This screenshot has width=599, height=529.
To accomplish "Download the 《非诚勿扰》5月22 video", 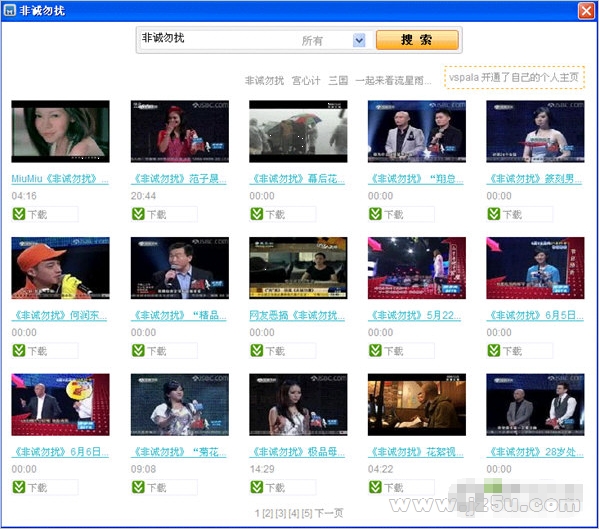I will coord(401,351).
